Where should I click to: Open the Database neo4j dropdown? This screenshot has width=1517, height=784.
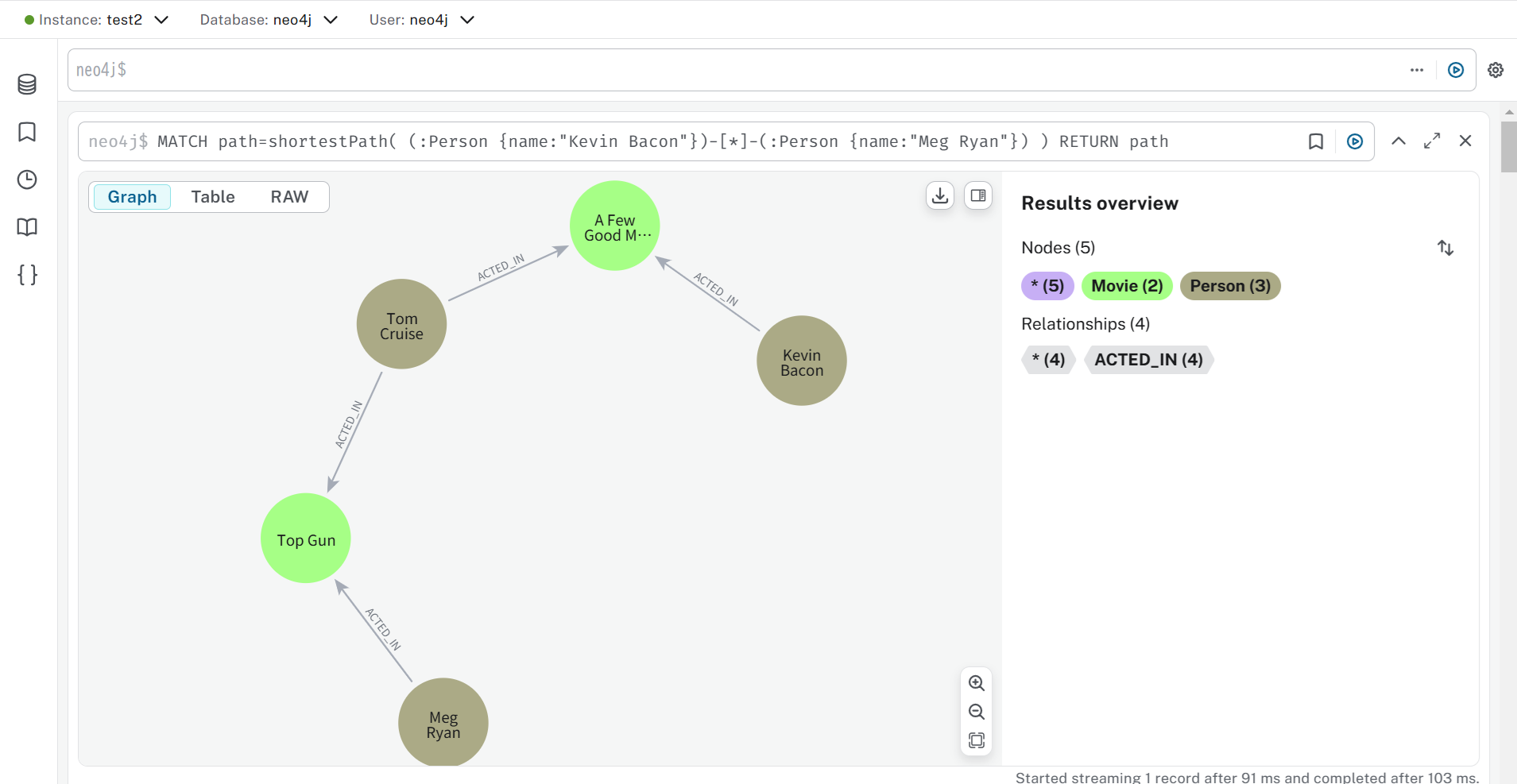click(x=331, y=19)
